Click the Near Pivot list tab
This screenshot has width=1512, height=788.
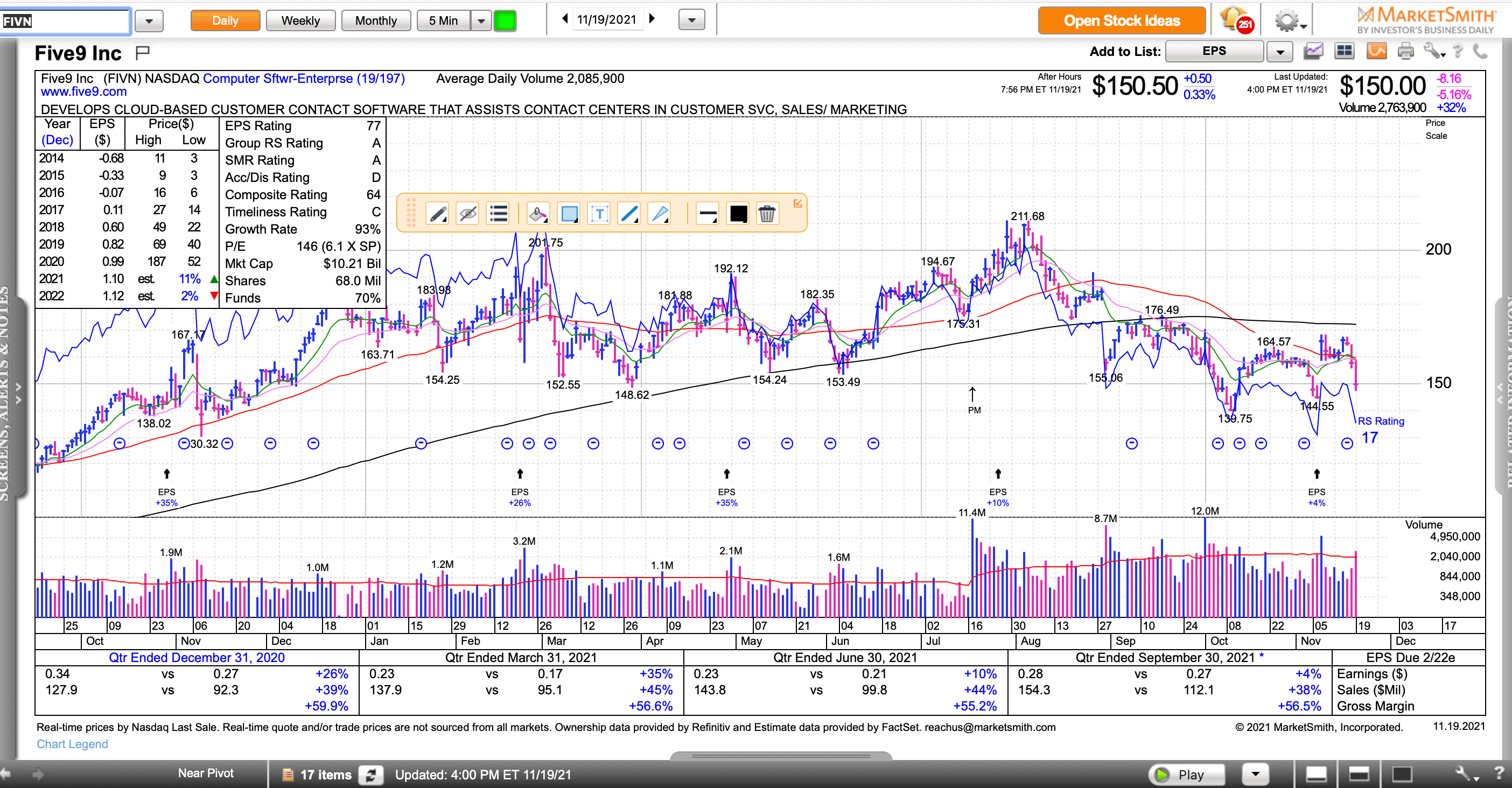click(x=206, y=773)
